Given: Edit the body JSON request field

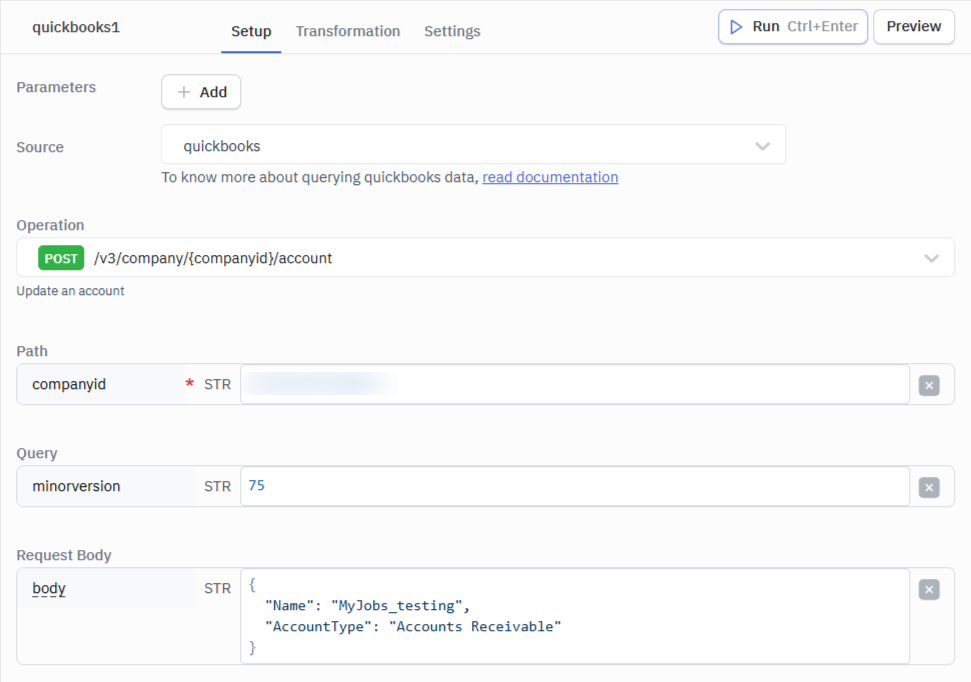Looking at the screenshot, I should 575,616.
